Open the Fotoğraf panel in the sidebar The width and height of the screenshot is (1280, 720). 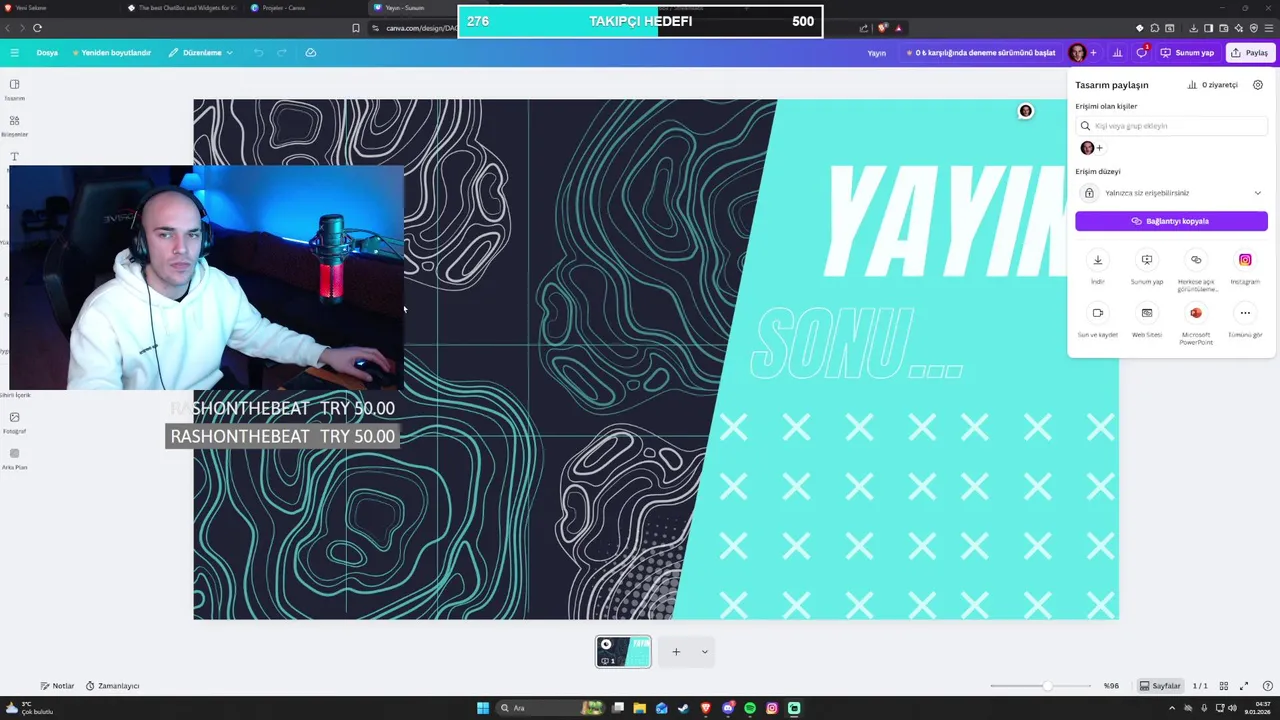point(14,423)
